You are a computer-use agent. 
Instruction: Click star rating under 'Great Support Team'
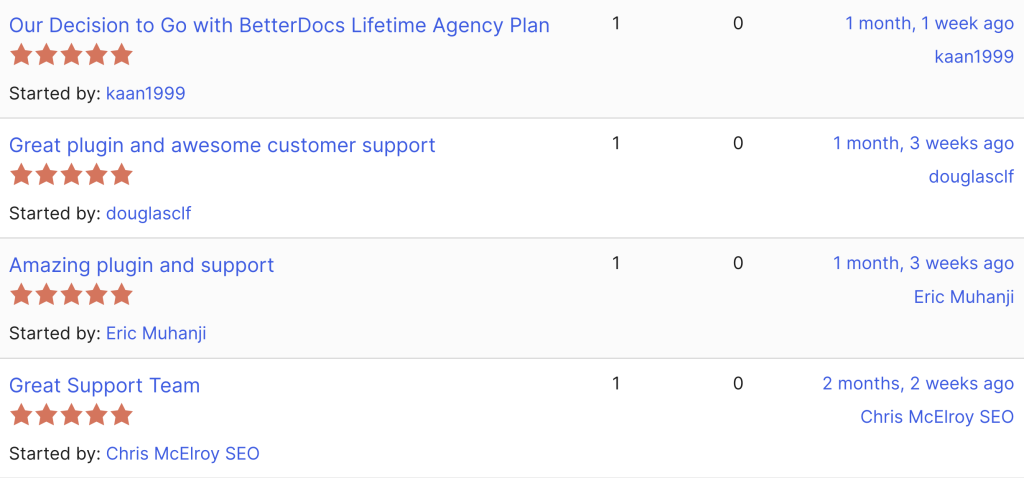coord(71,415)
